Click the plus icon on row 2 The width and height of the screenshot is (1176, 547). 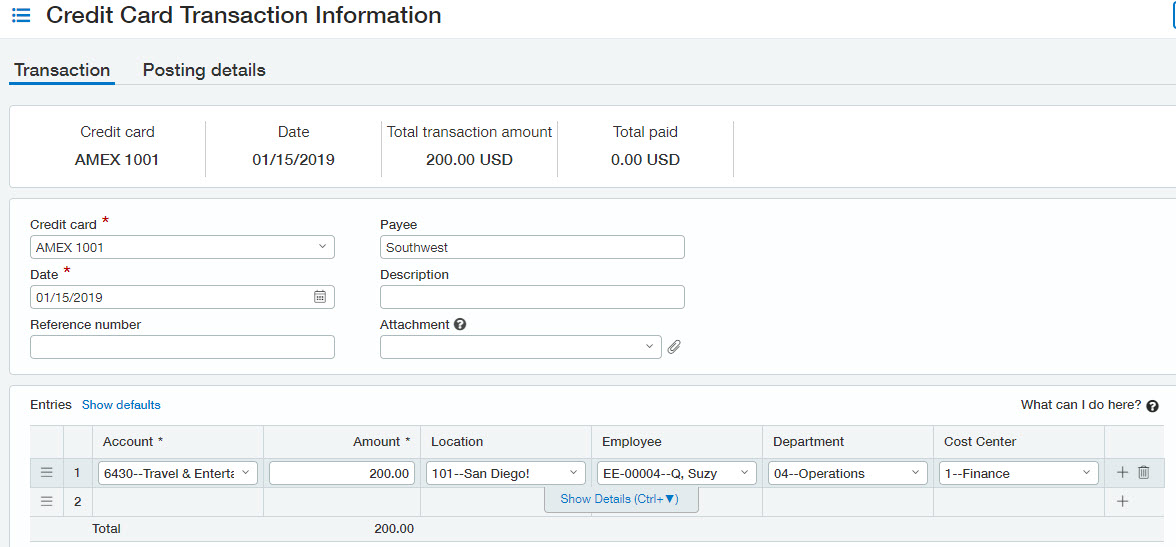(1122, 502)
